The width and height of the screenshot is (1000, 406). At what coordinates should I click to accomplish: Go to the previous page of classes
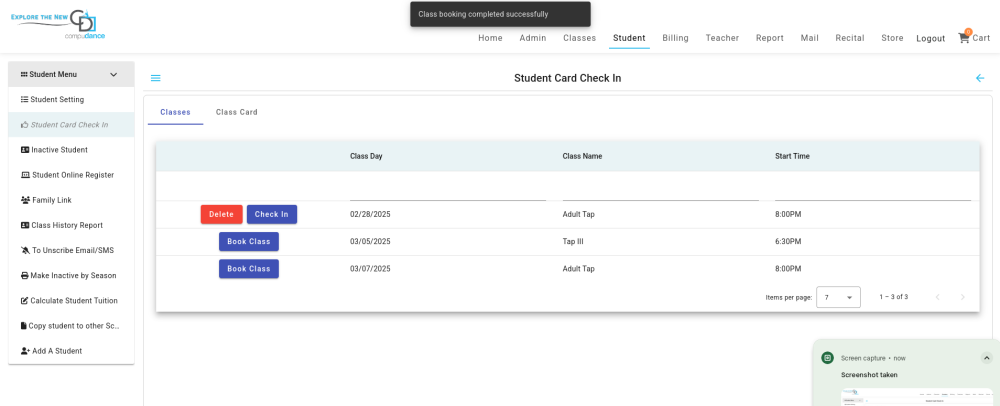click(x=938, y=297)
